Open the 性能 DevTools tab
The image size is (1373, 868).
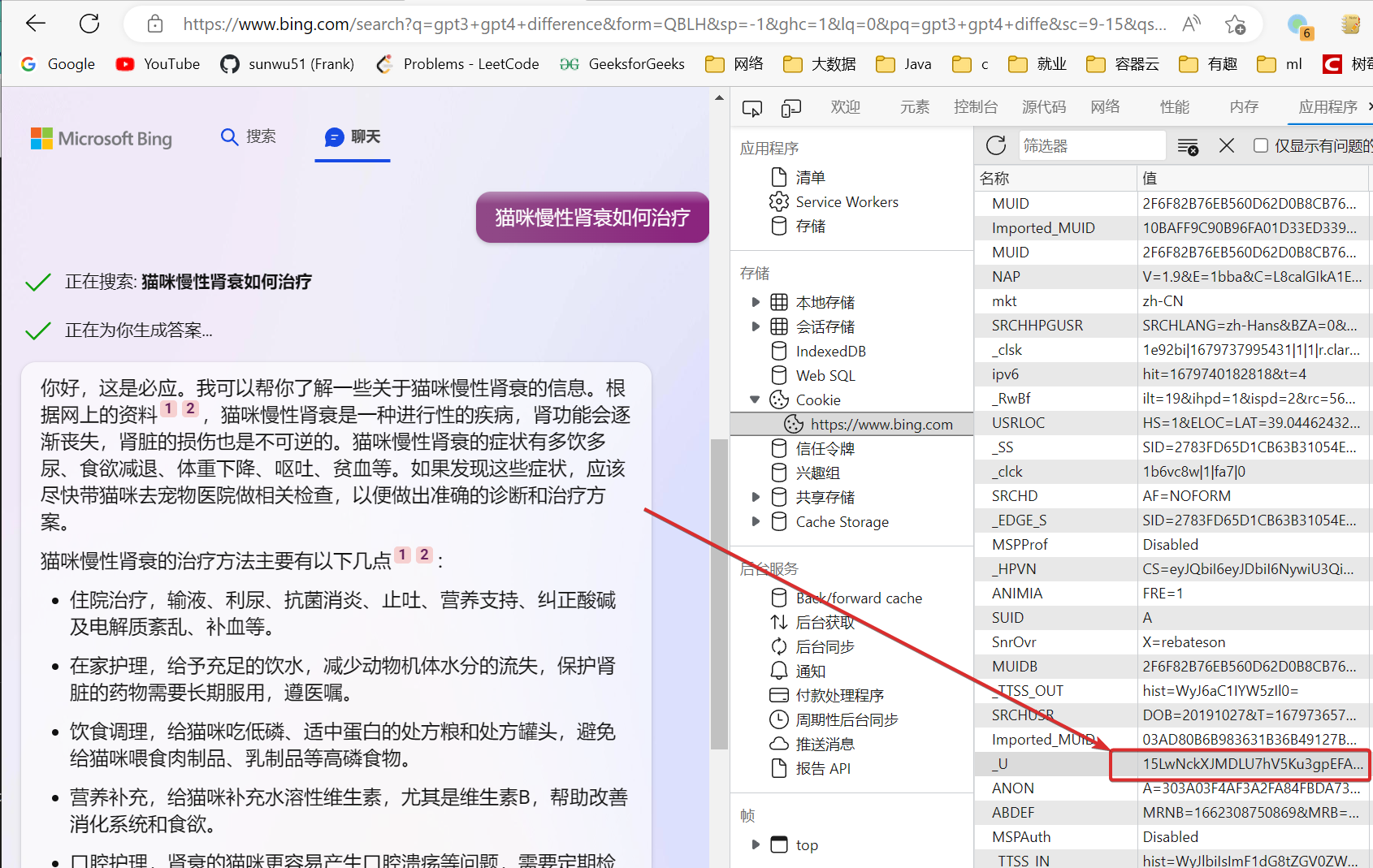(x=1175, y=107)
